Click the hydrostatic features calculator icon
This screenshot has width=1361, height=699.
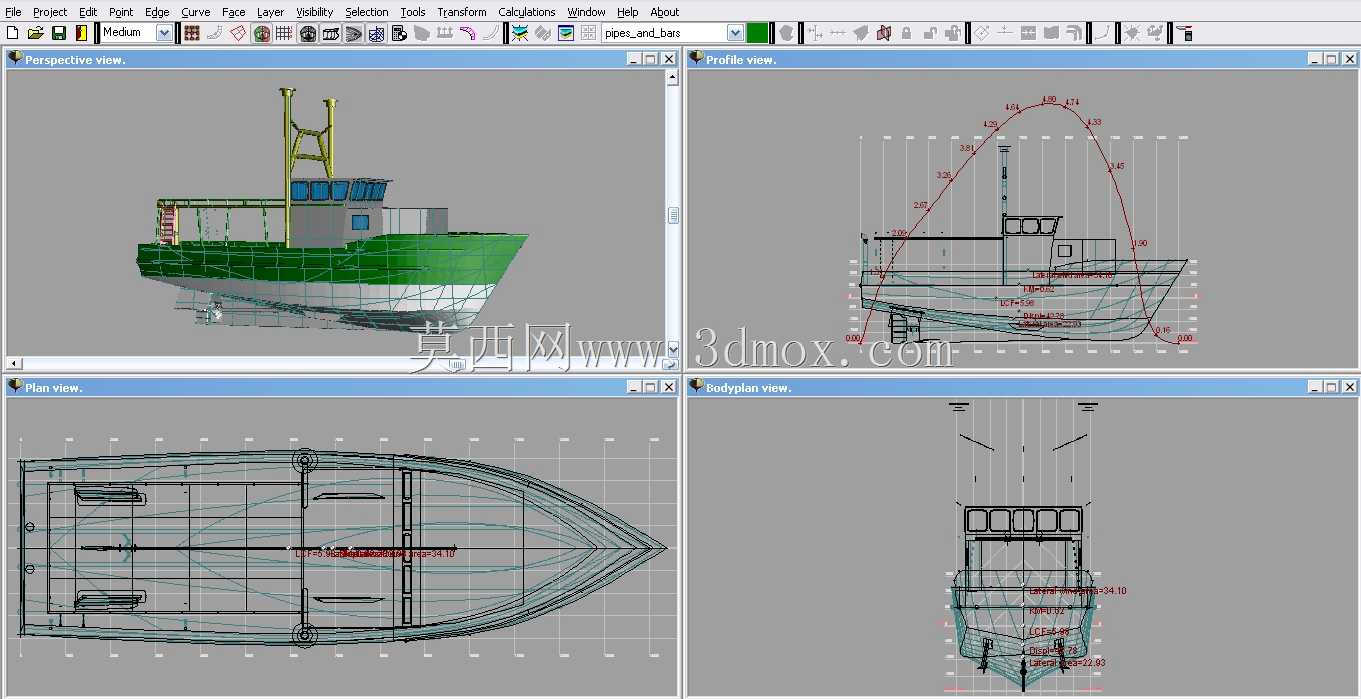[x=399, y=33]
